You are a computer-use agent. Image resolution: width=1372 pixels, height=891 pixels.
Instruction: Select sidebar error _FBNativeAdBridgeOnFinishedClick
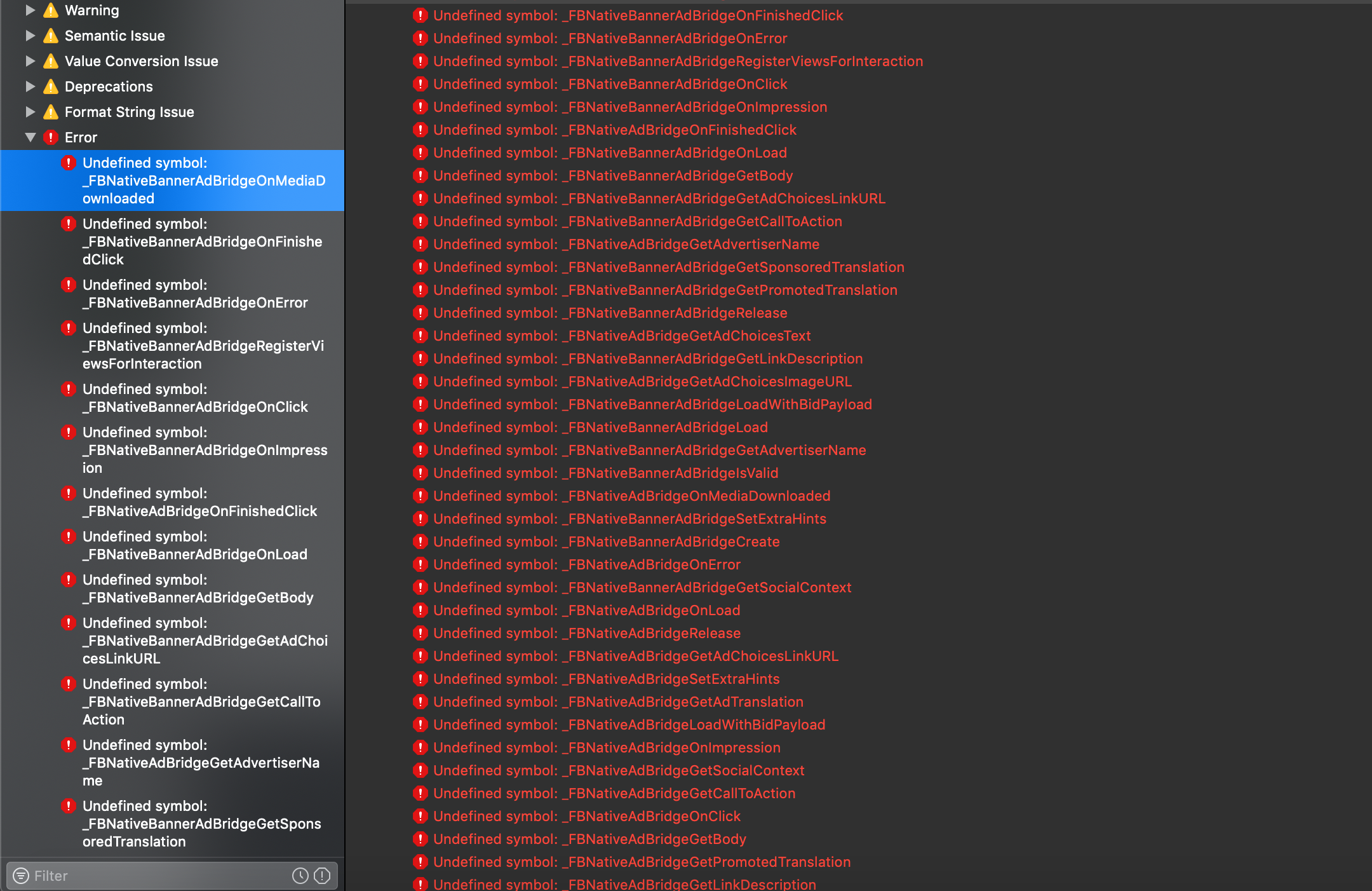click(172, 502)
